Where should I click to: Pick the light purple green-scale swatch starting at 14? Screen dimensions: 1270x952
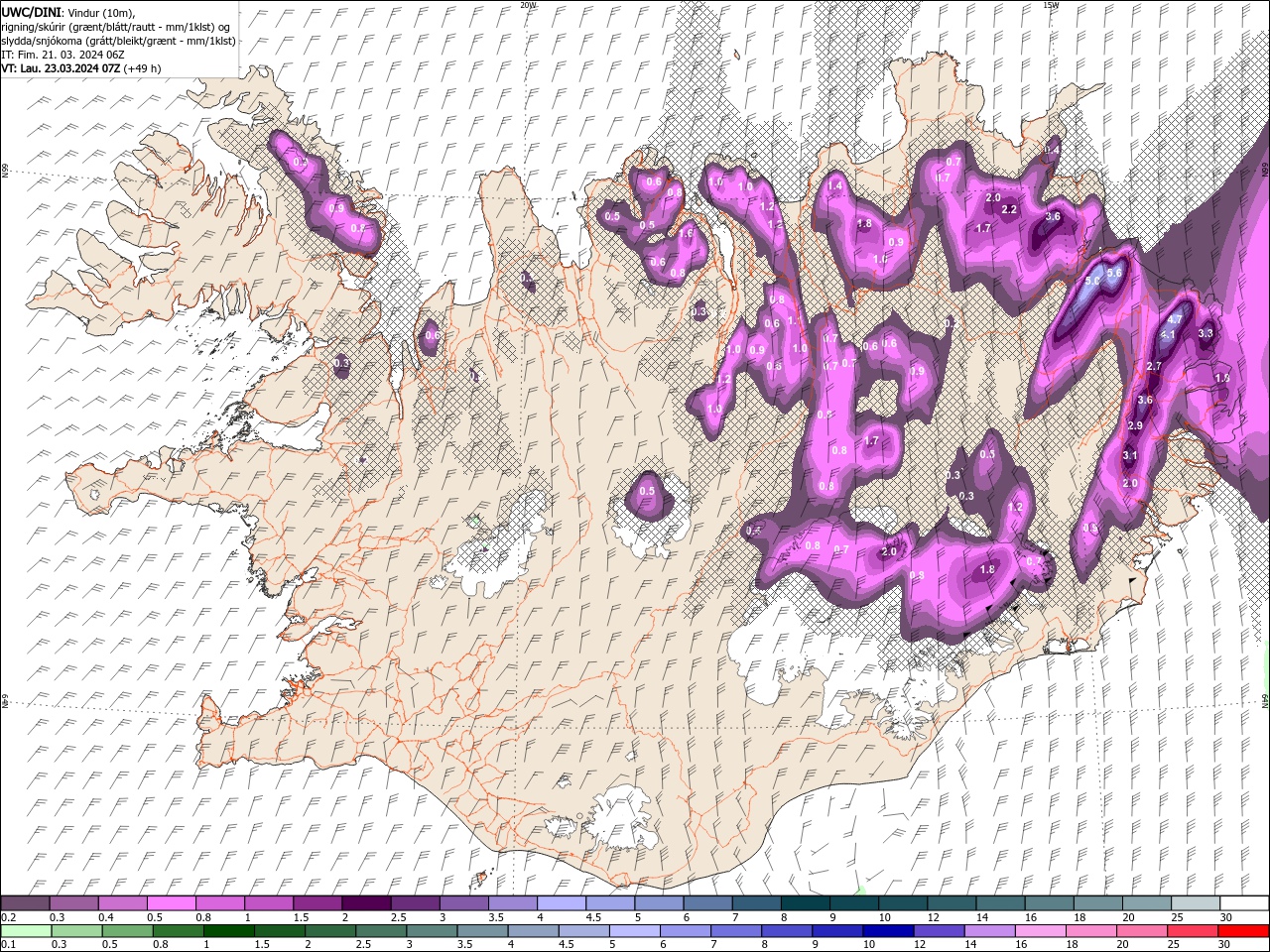pyautogui.click(x=988, y=931)
